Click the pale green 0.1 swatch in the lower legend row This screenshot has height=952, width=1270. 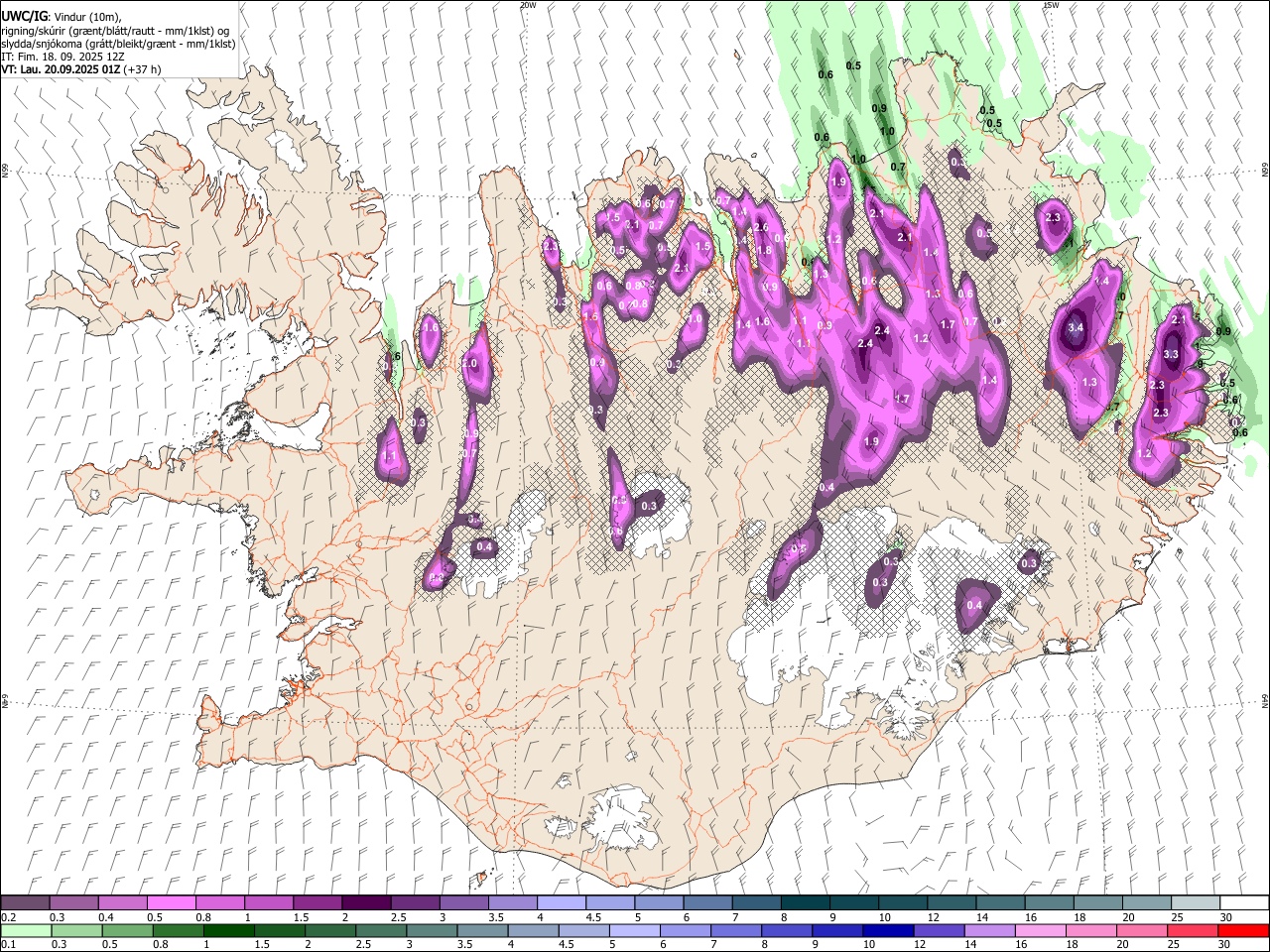(26, 930)
